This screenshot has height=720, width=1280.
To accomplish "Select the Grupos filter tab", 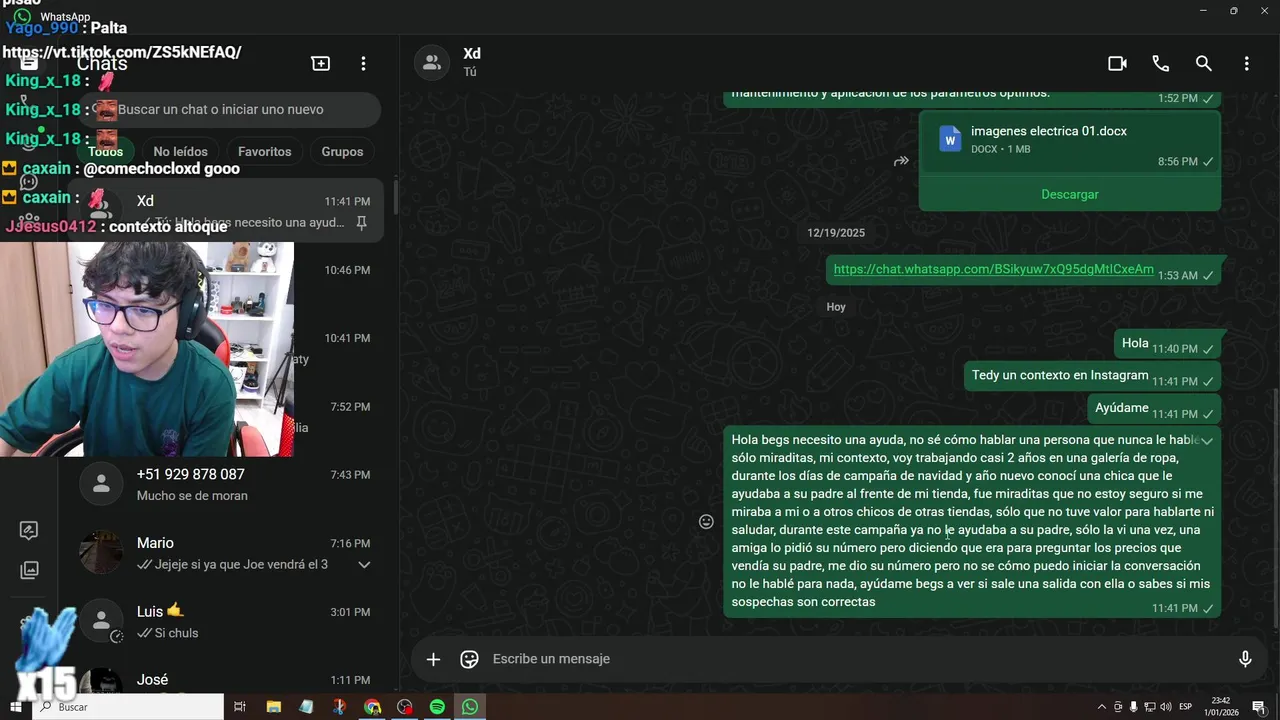I will 342,151.
